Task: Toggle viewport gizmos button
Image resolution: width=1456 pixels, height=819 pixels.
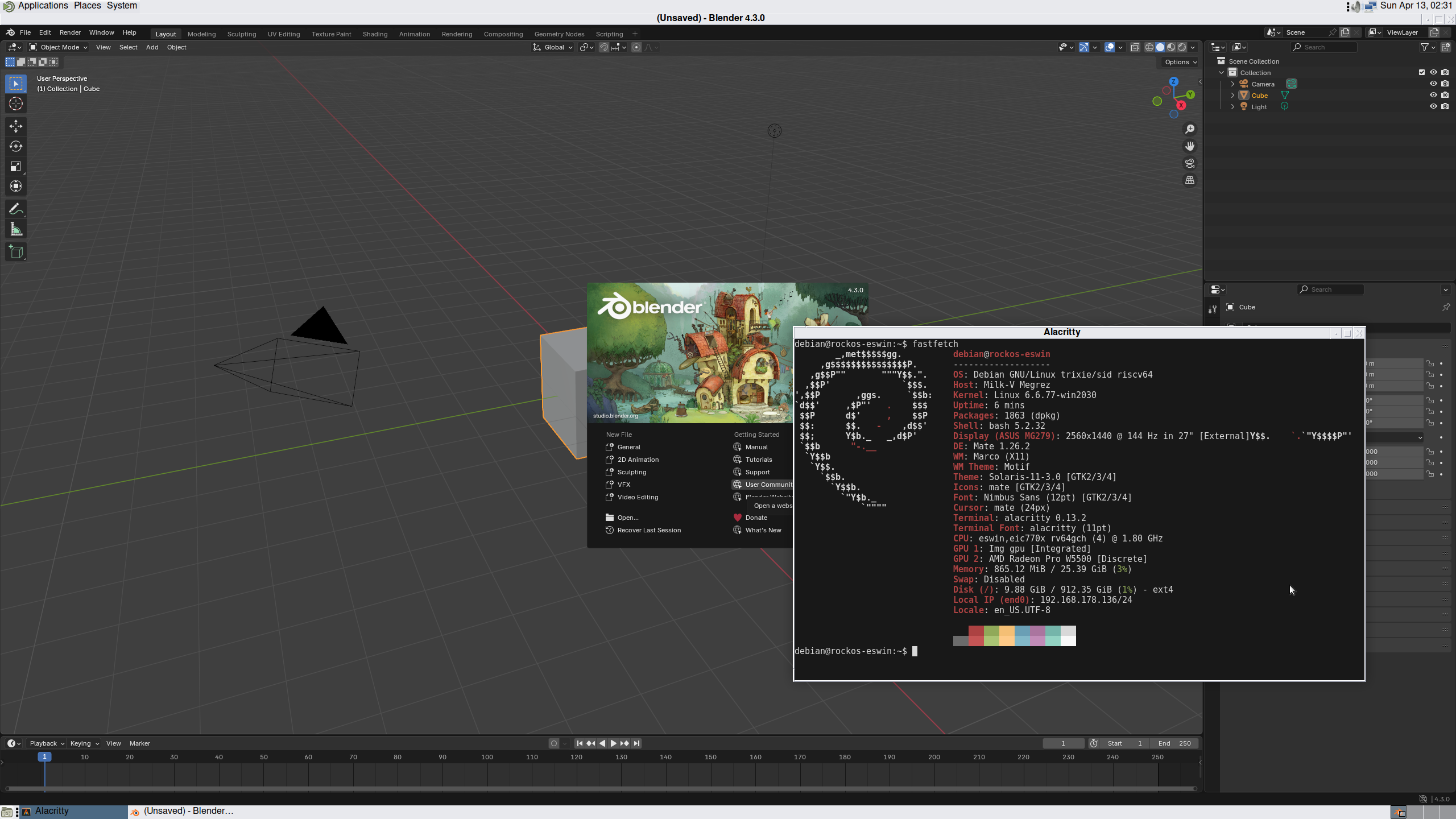Action: [x=1084, y=47]
